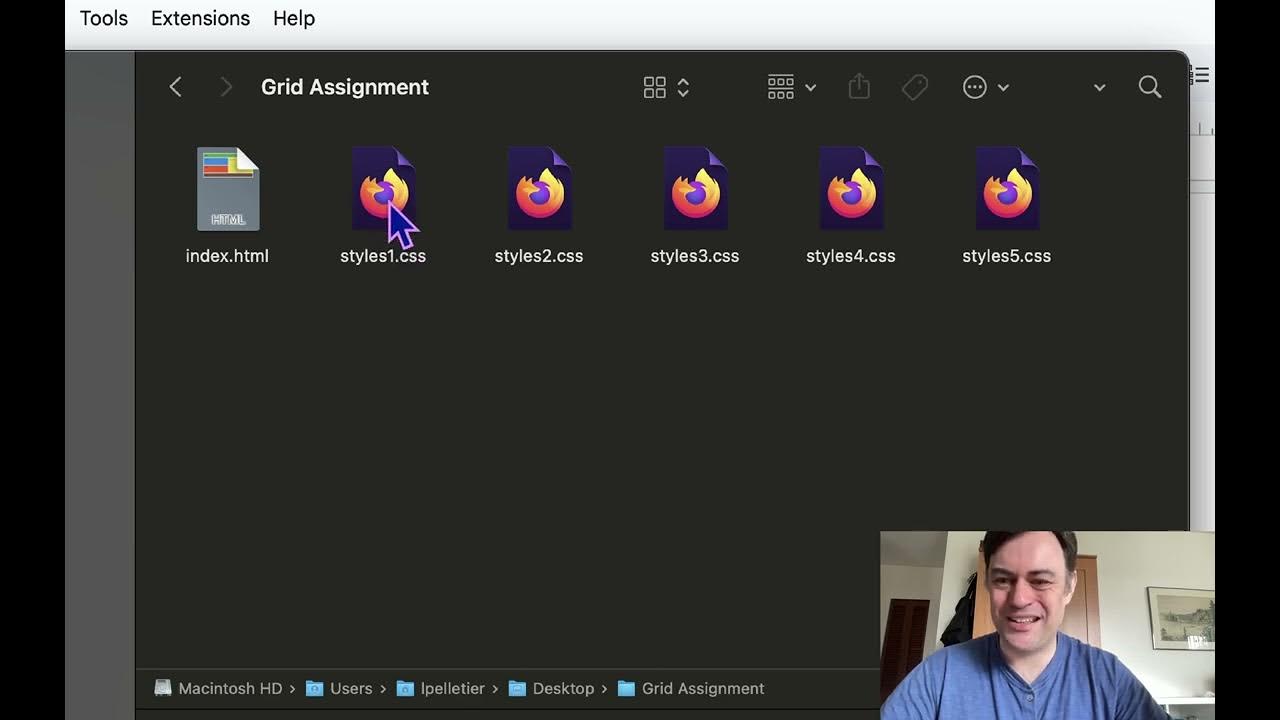Open Finder search
This screenshot has width=1280, height=720.
(x=1150, y=87)
